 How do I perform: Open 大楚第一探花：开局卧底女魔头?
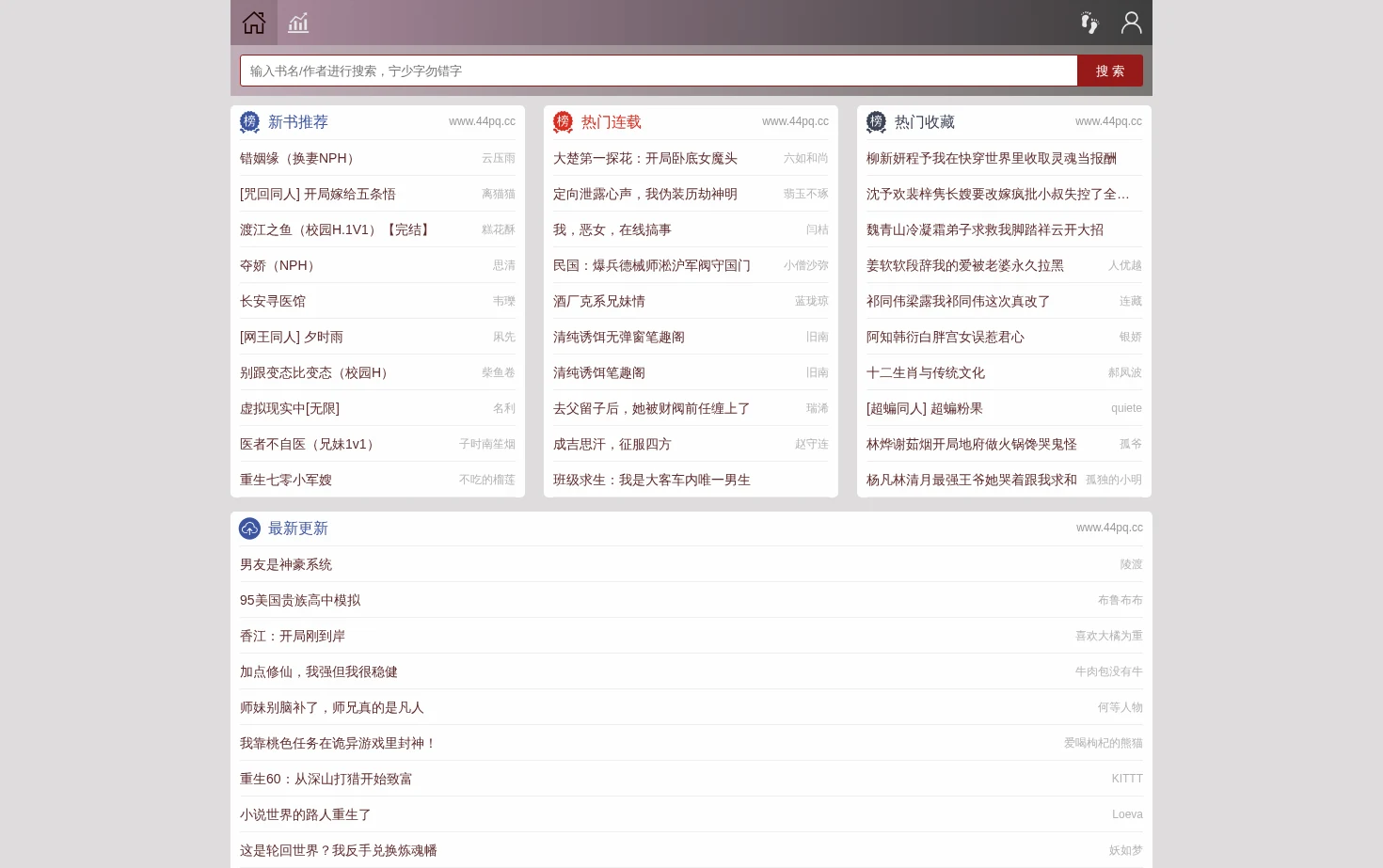click(x=645, y=158)
